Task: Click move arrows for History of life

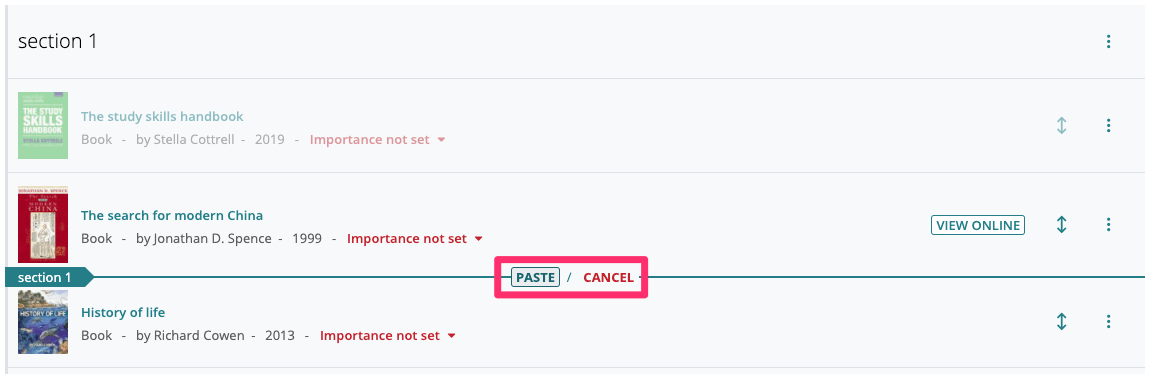Action: tap(1061, 321)
